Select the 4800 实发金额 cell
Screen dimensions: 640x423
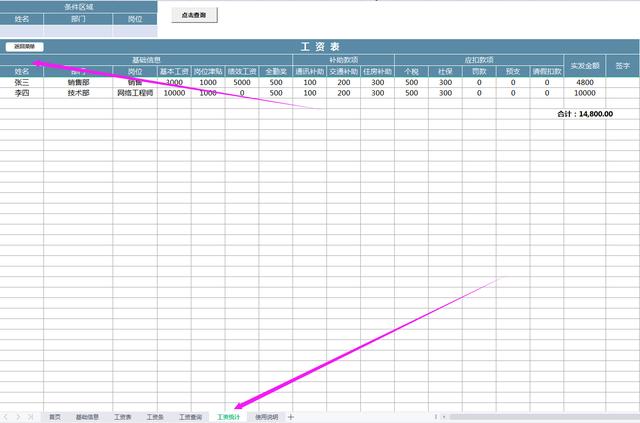point(584,82)
